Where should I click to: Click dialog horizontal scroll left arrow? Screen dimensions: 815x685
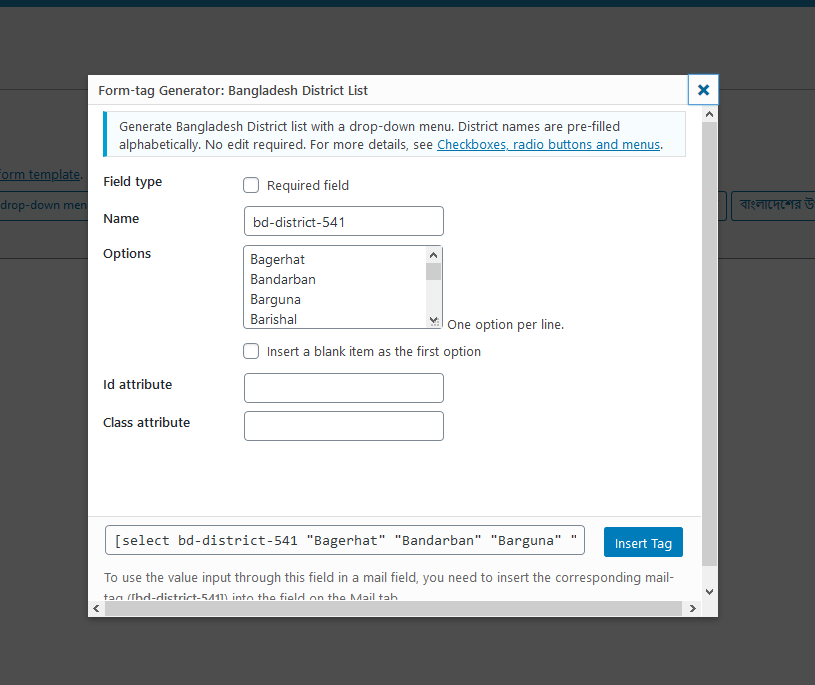click(x=96, y=608)
